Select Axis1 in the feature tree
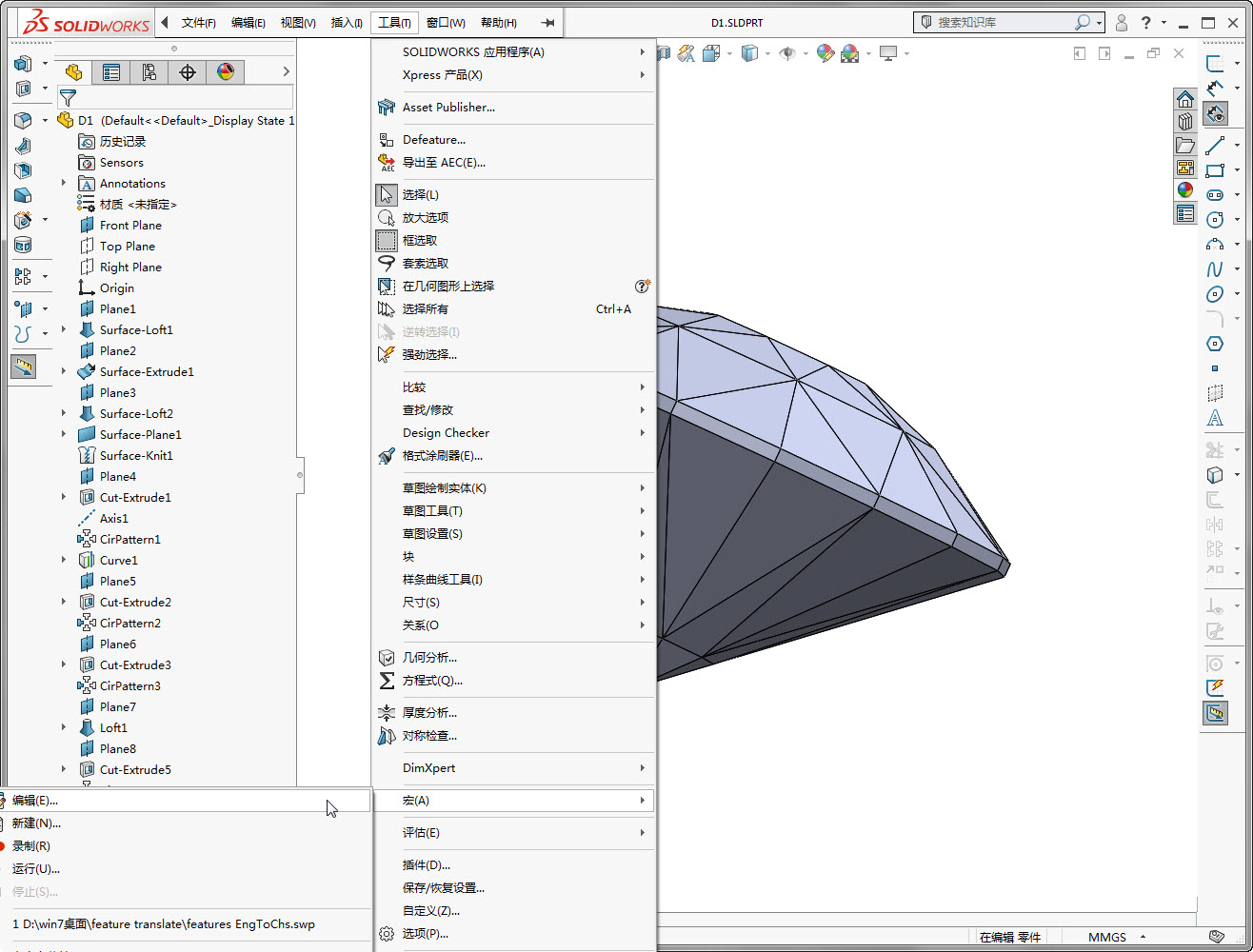Viewport: 1253px width, 952px height. pos(113,519)
